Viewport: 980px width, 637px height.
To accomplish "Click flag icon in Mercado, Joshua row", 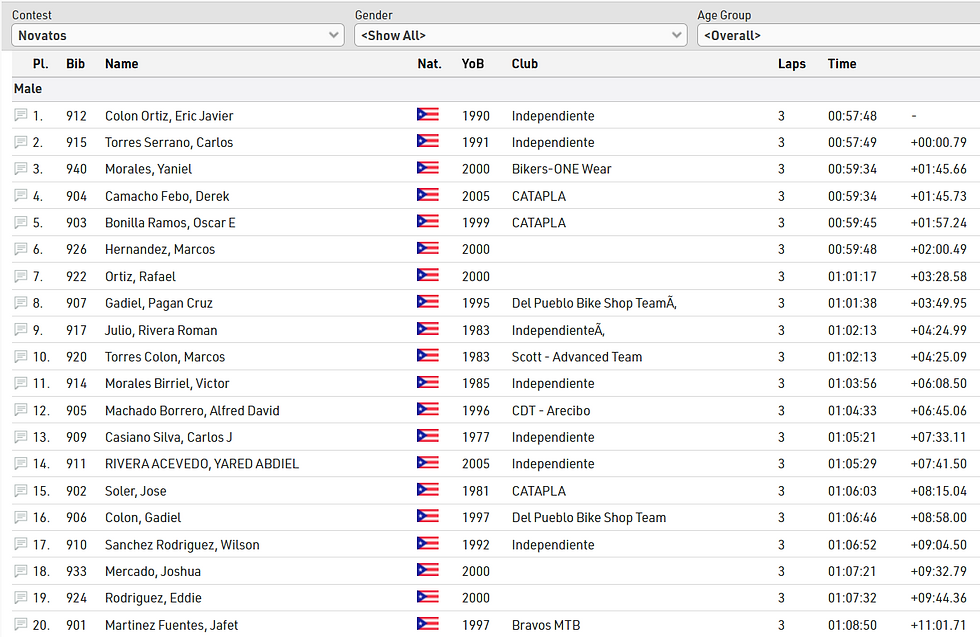I will point(427,571).
